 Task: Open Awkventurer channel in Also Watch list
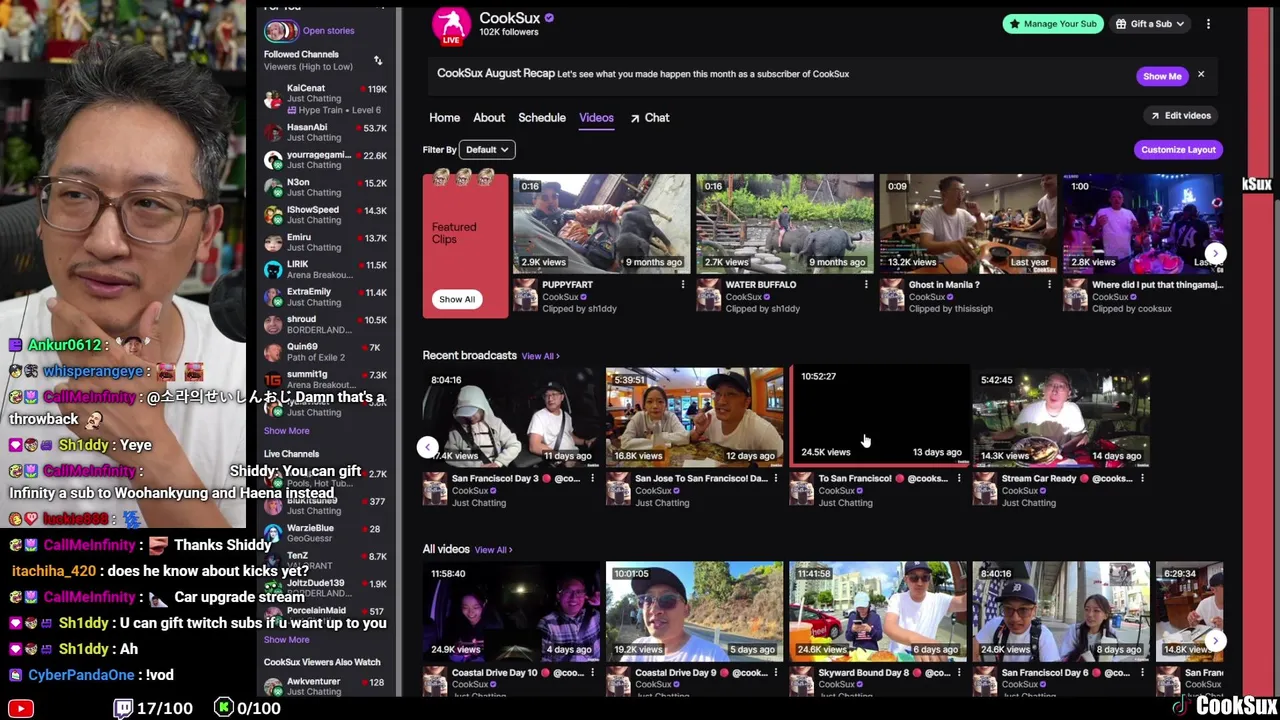pyautogui.click(x=324, y=687)
